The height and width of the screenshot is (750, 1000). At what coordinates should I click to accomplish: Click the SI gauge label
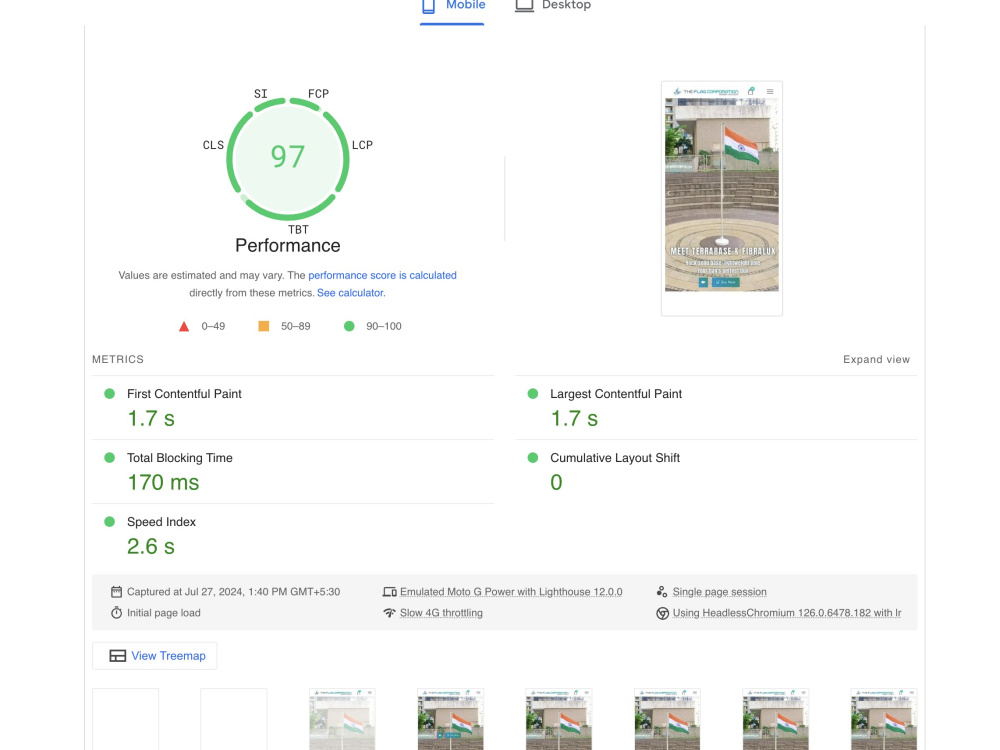(x=260, y=94)
